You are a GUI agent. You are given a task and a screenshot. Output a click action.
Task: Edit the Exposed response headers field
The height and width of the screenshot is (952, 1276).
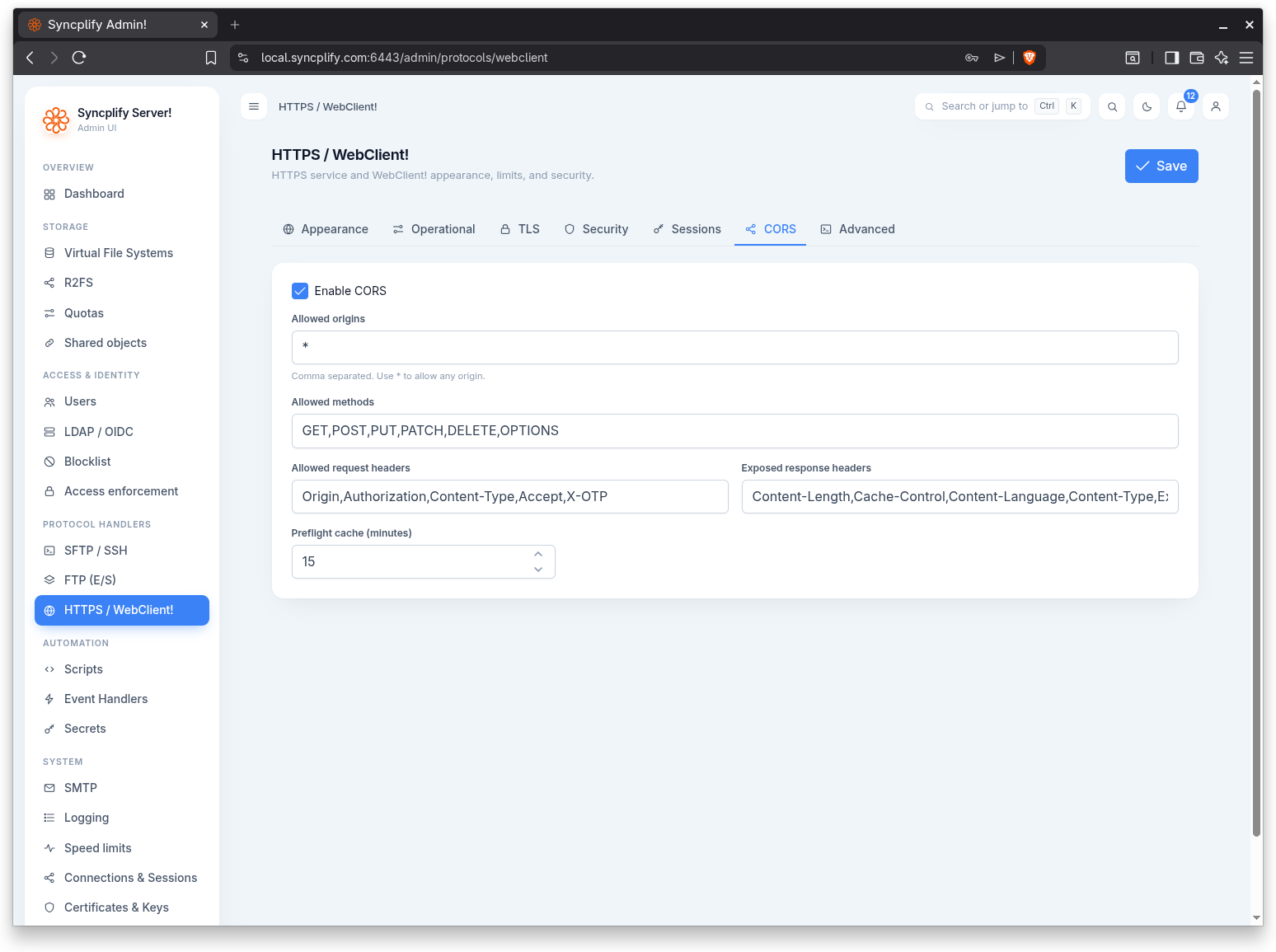click(959, 496)
